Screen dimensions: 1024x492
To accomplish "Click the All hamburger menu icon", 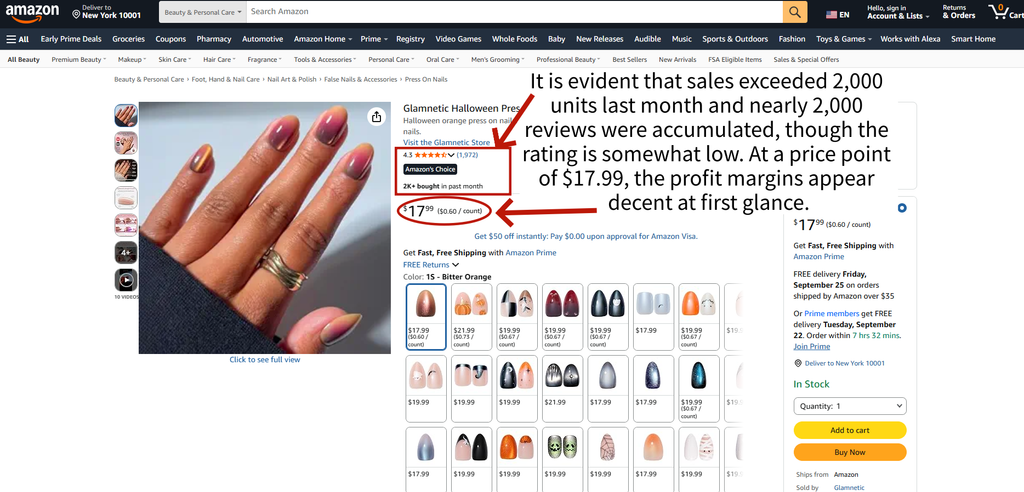I will pos(18,39).
